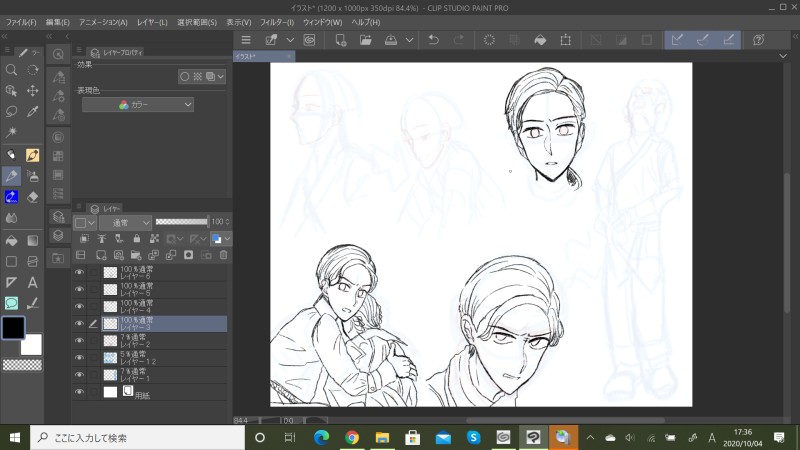The width and height of the screenshot is (800, 450).
Task: Open file using the folder icon
Action: click(365, 40)
